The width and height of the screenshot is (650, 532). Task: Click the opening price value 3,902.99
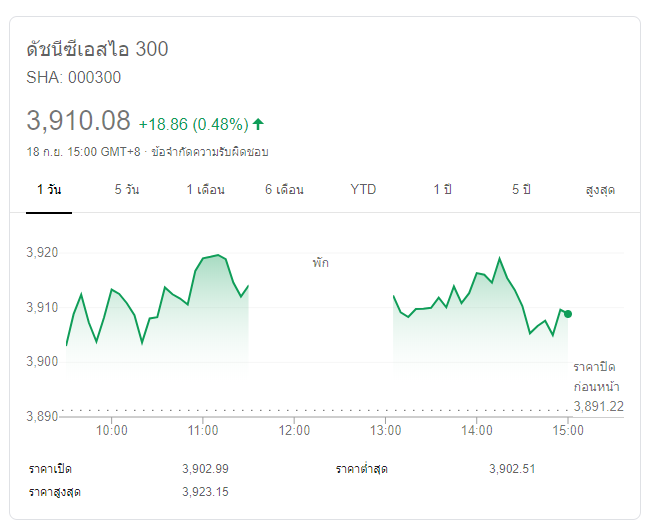pyautogui.click(x=206, y=469)
